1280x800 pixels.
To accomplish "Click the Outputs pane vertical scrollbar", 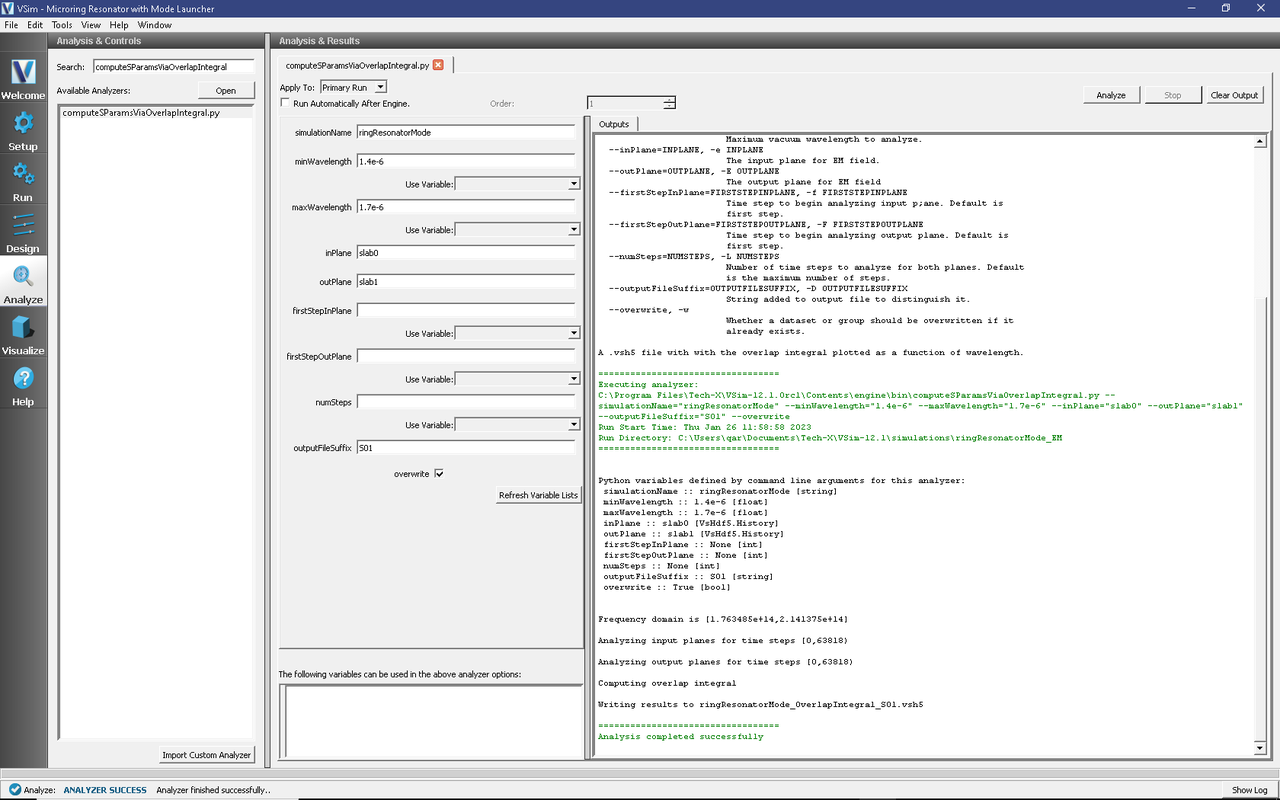I will coord(1260,445).
